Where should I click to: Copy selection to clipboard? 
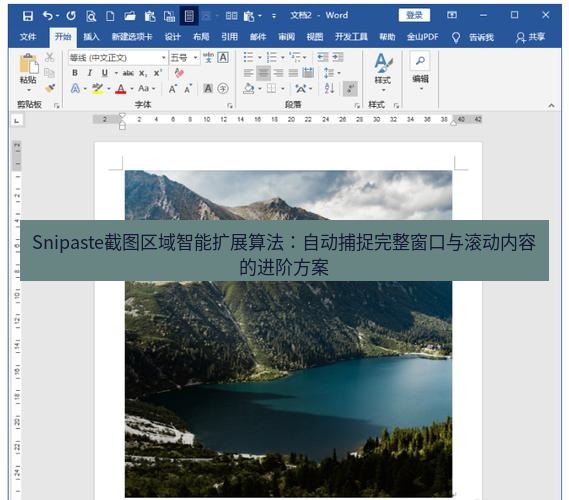[x=49, y=73]
